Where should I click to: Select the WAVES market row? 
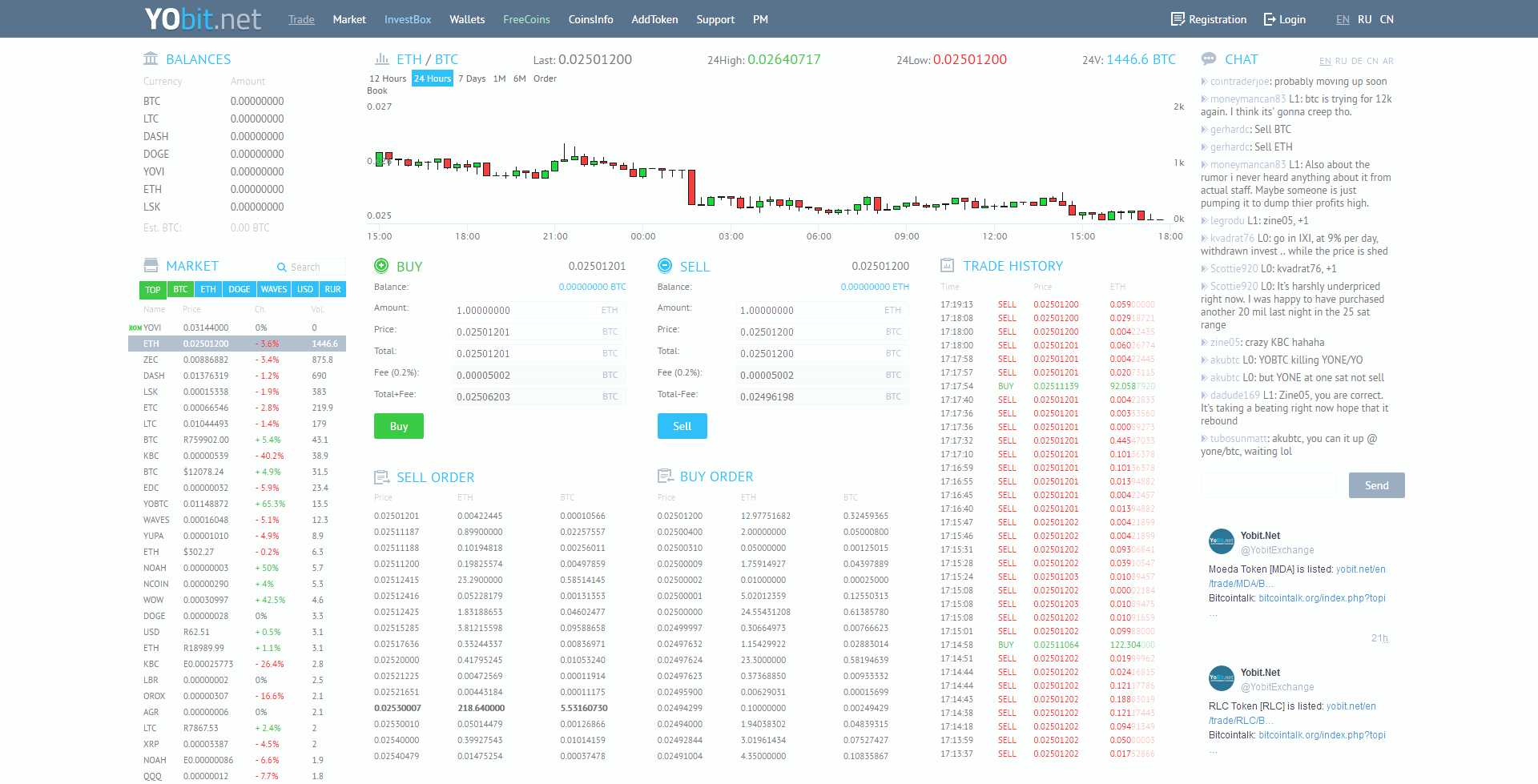tap(237, 520)
